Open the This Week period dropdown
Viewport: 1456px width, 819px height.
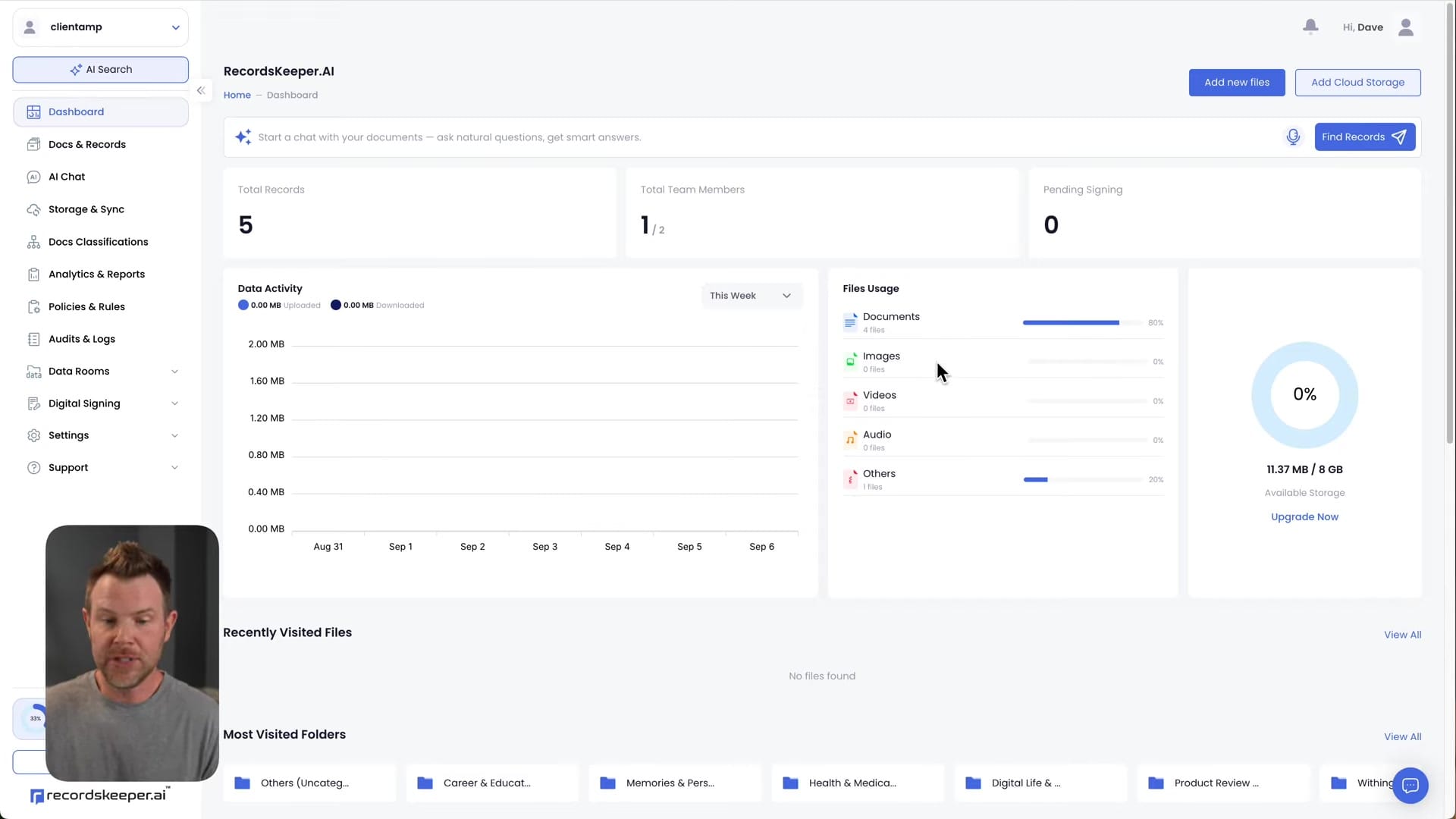pos(751,296)
